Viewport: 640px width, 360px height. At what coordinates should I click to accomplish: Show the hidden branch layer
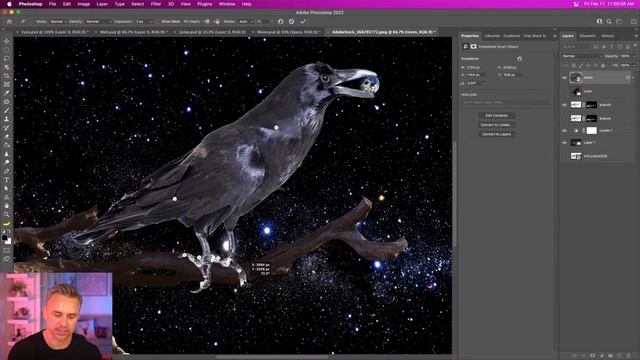[x=564, y=118]
